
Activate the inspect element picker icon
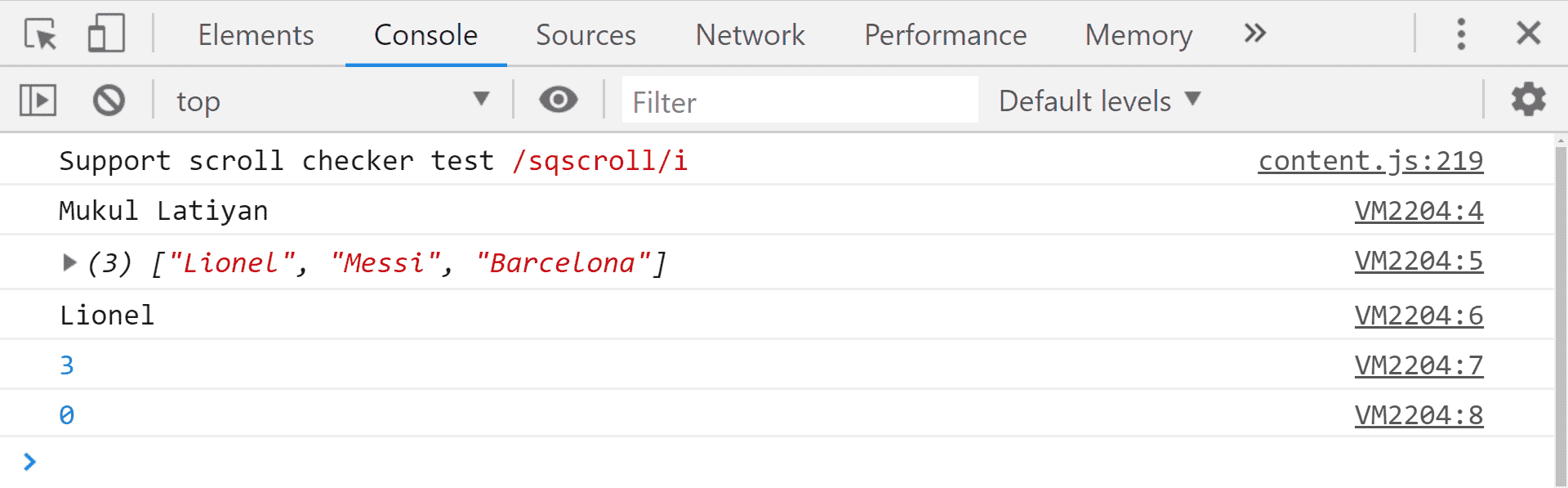tap(40, 34)
